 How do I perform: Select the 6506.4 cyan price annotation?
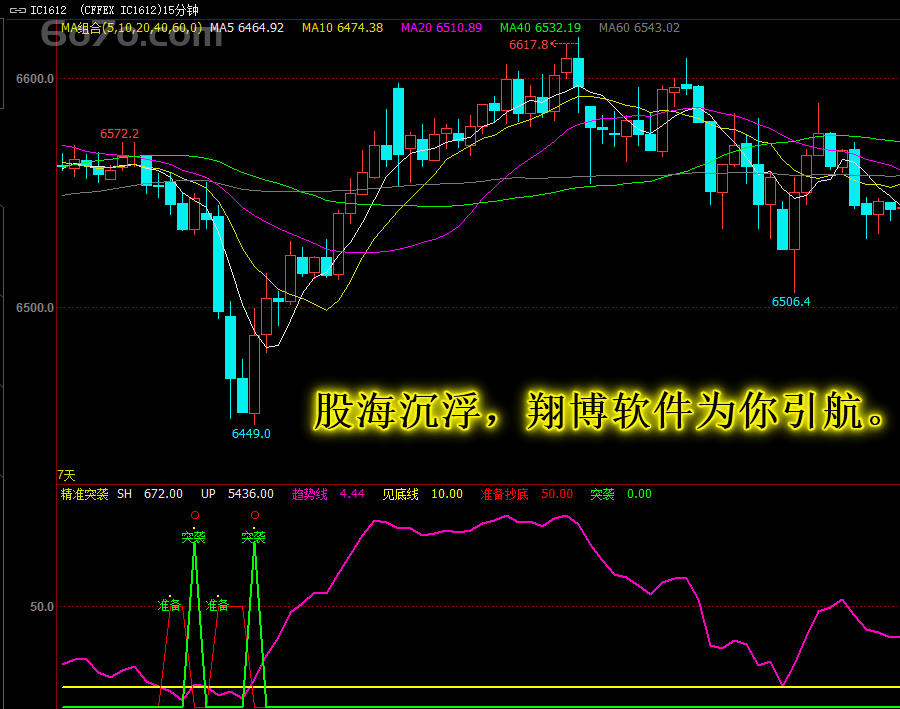tap(791, 302)
